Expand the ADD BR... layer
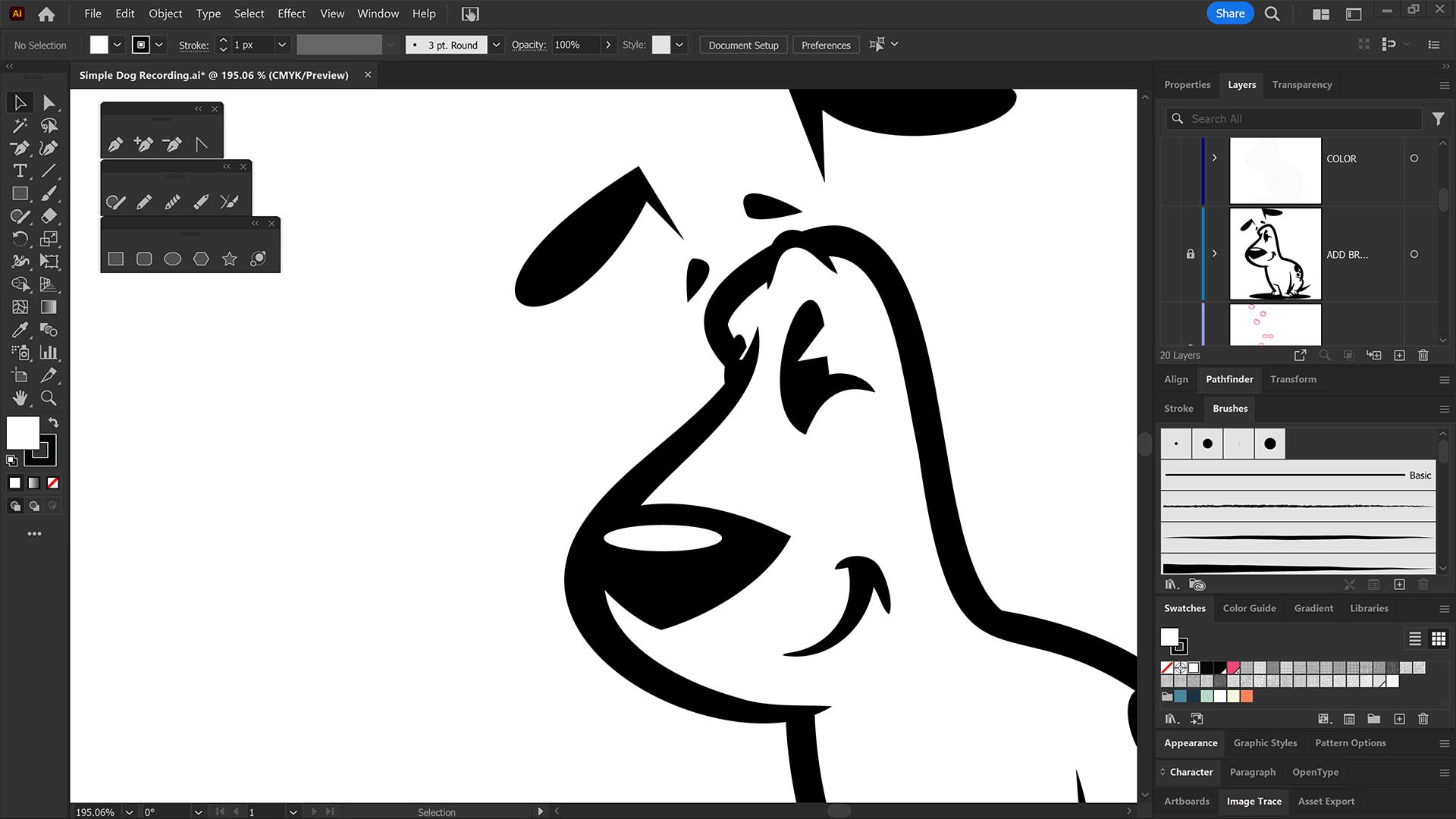This screenshot has width=1456, height=819. coord(1214,253)
